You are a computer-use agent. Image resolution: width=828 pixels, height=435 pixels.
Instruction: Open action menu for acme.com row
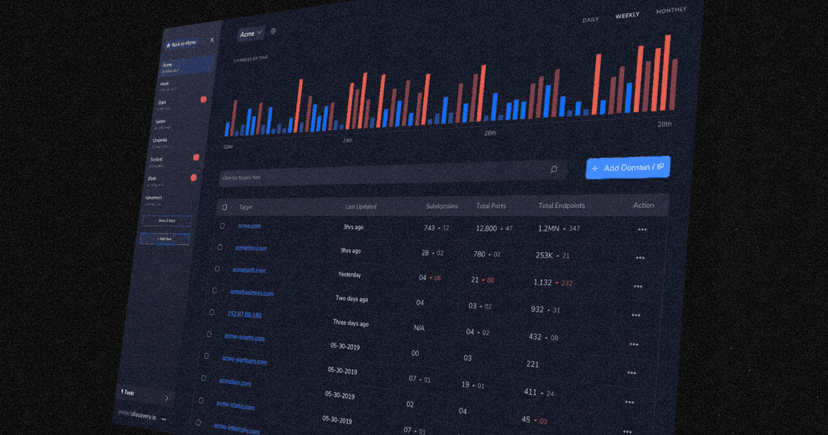(642, 230)
